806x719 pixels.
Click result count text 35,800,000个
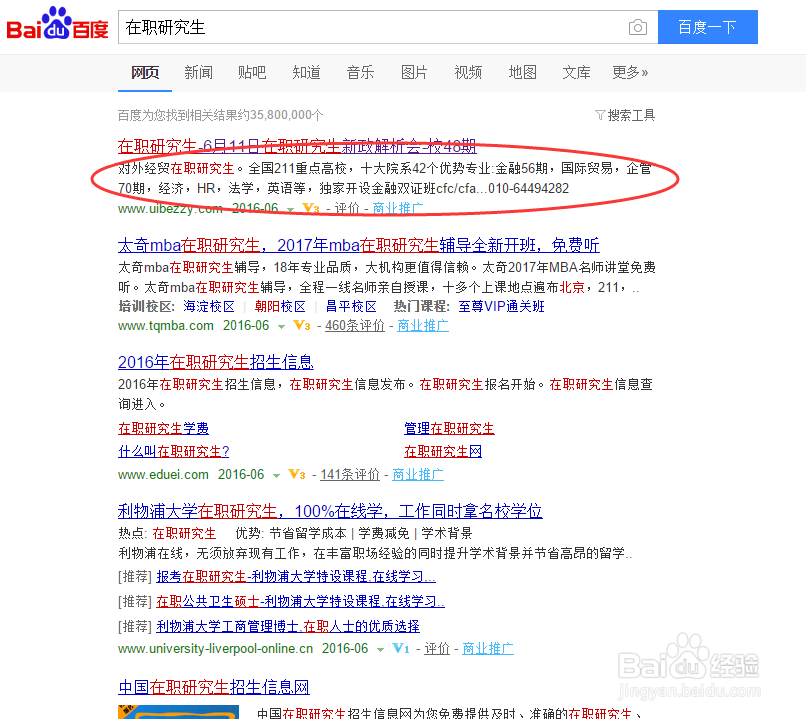click(287, 115)
